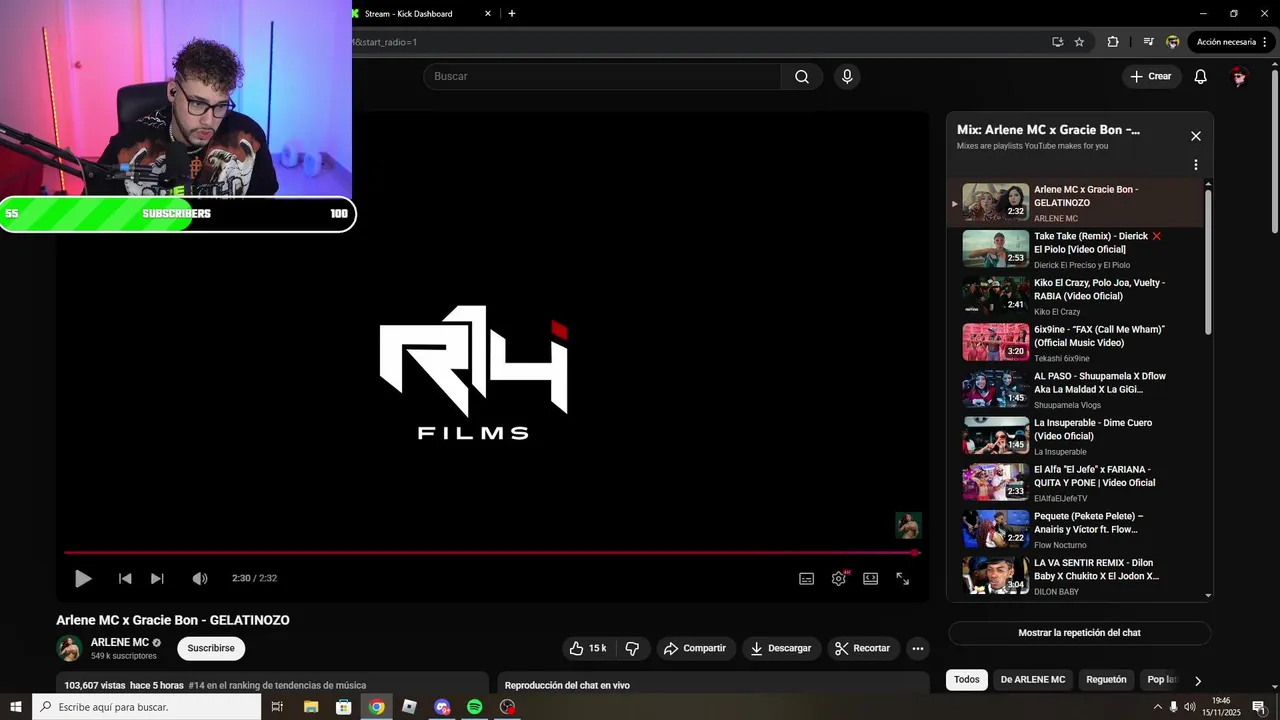The width and height of the screenshot is (1280, 720).
Task: Click the Crear button
Action: tap(1151, 77)
